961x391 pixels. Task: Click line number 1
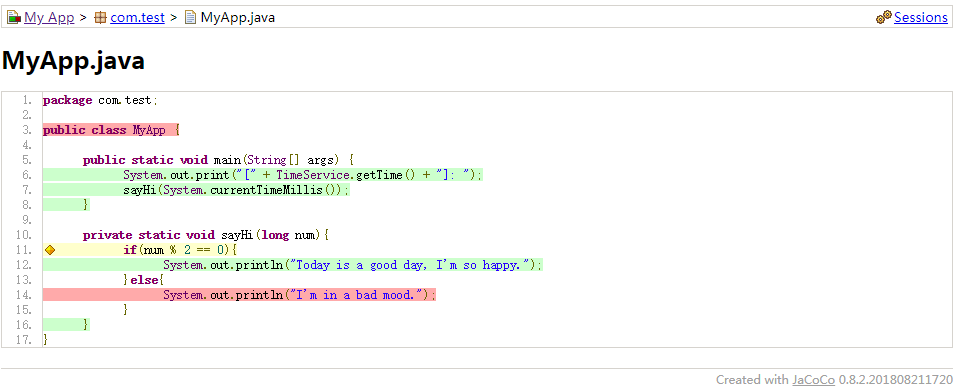[x=26, y=100]
